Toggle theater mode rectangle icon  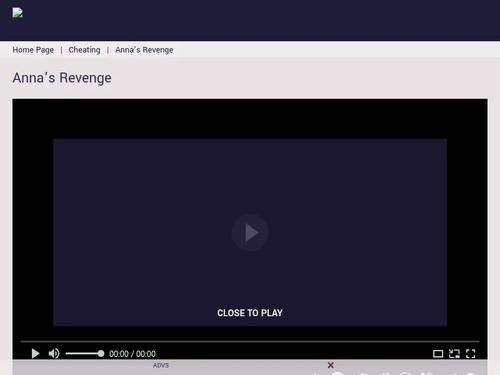[438, 354]
